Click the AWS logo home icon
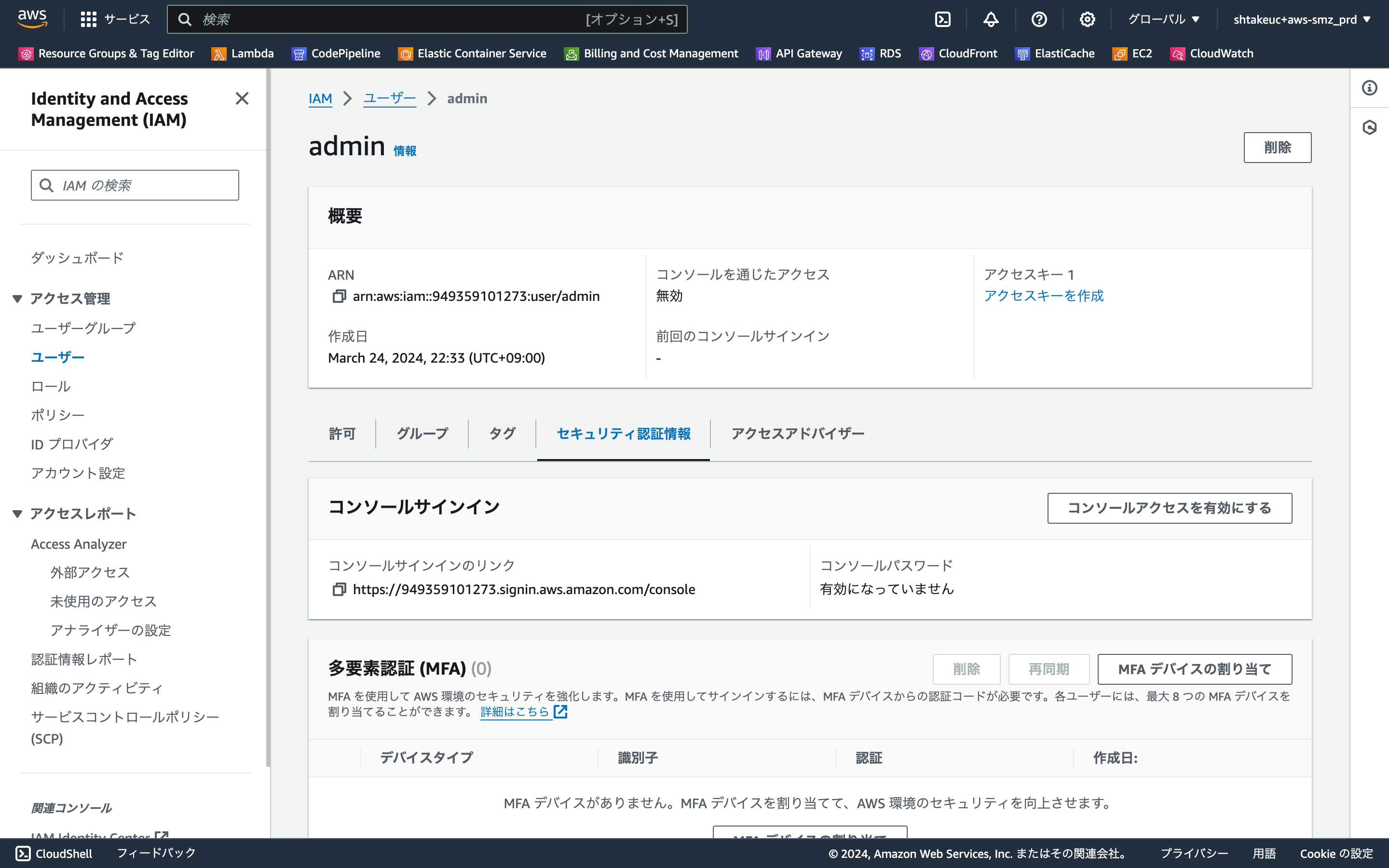Image resolution: width=1389 pixels, height=868 pixels. coord(32,19)
